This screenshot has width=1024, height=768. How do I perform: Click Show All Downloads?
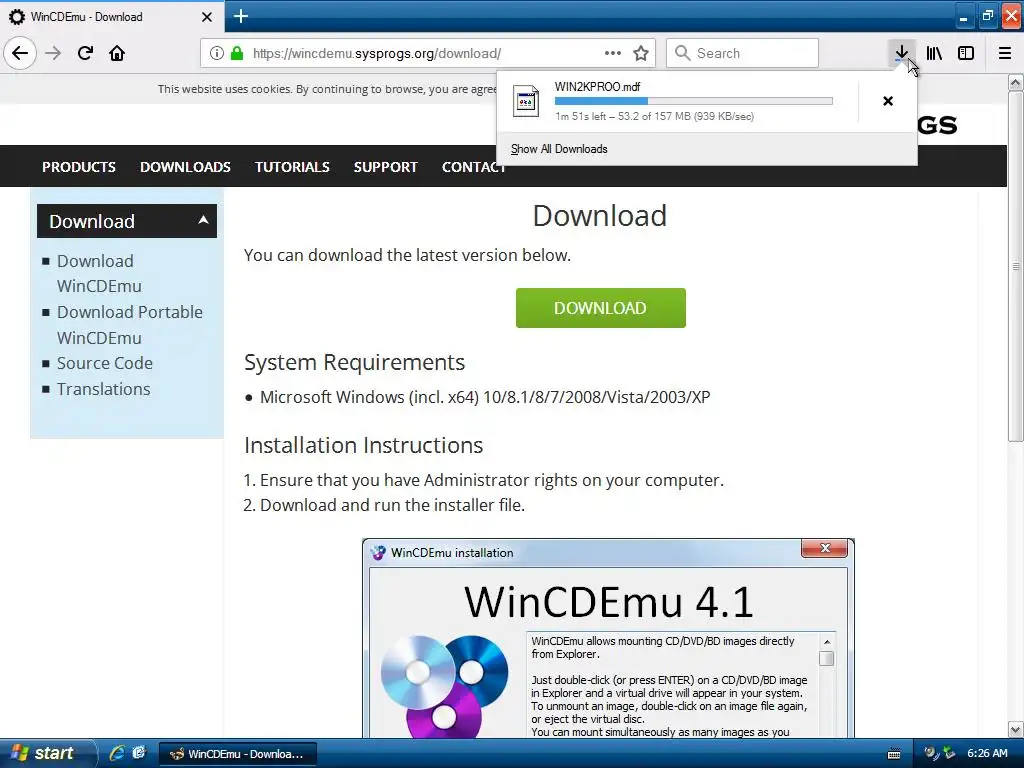point(559,149)
